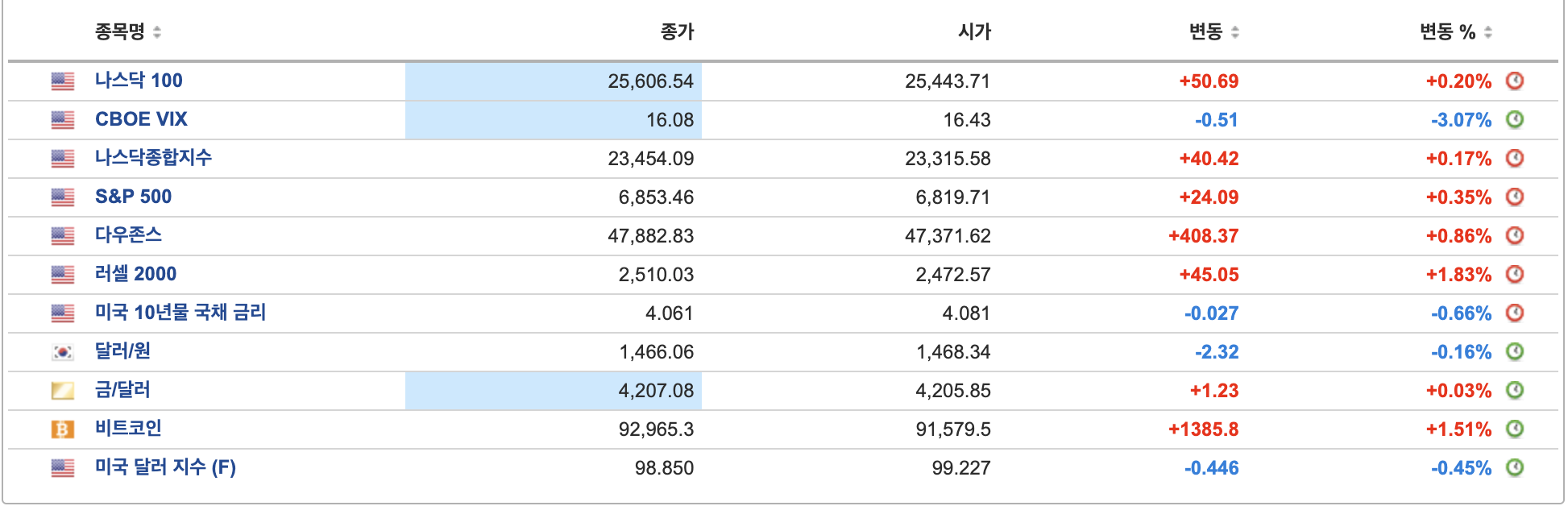The width and height of the screenshot is (1568, 506).
Task: Click the 러셀 2000 closing value 2,510.03
Action: pyautogui.click(x=656, y=275)
